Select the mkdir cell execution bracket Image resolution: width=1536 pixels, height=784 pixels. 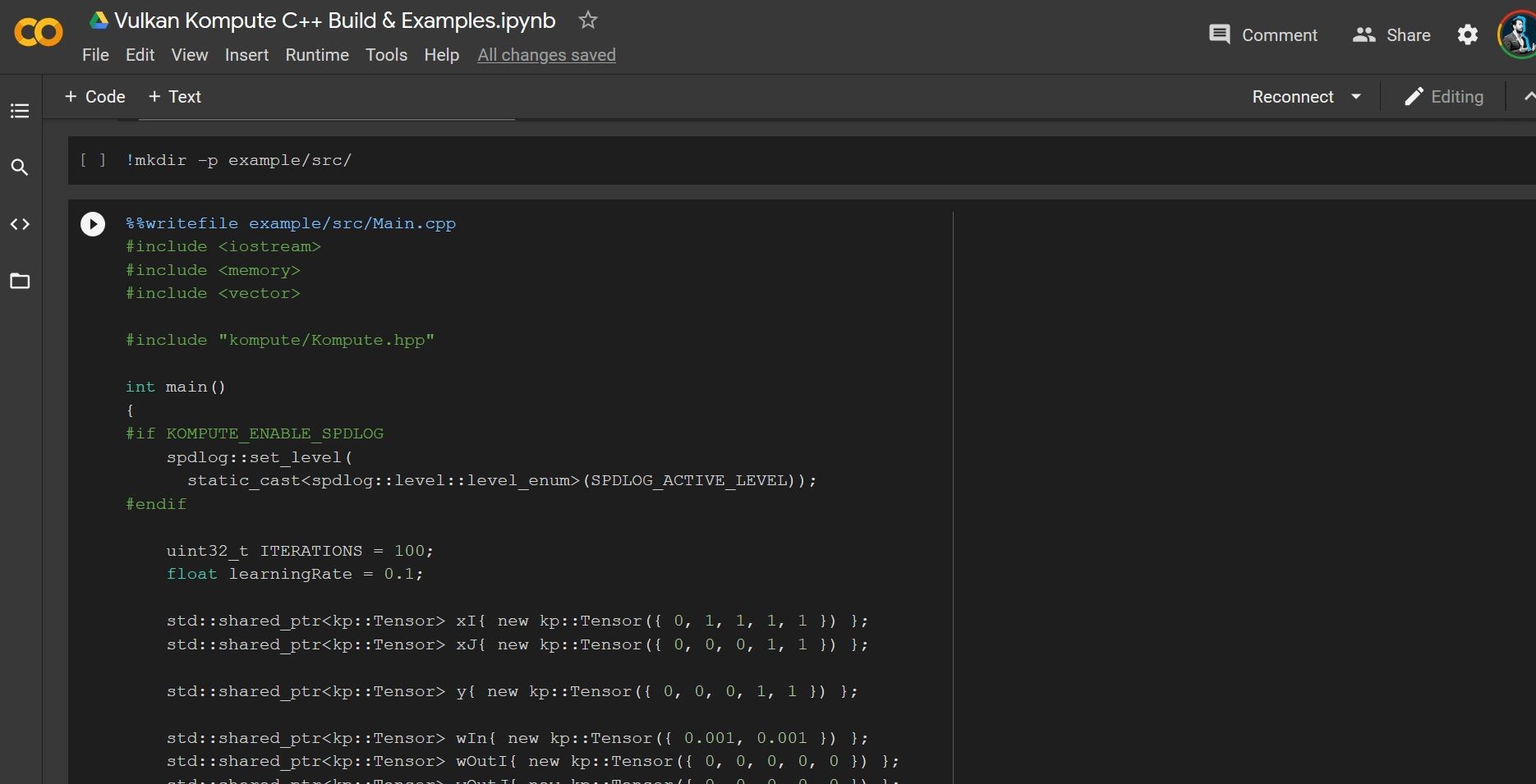click(x=93, y=160)
